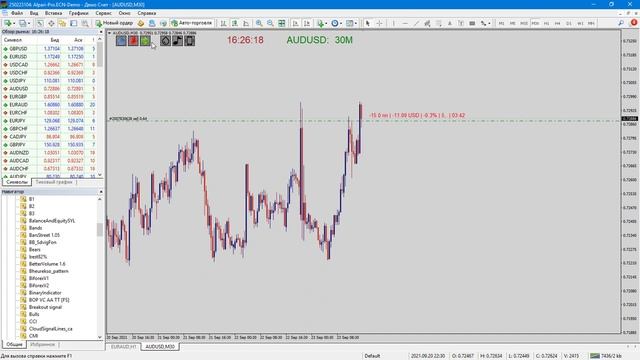The width and height of the screenshot is (640, 360).
Task: Draw a horizontal line tool
Action: (x=405, y=23)
